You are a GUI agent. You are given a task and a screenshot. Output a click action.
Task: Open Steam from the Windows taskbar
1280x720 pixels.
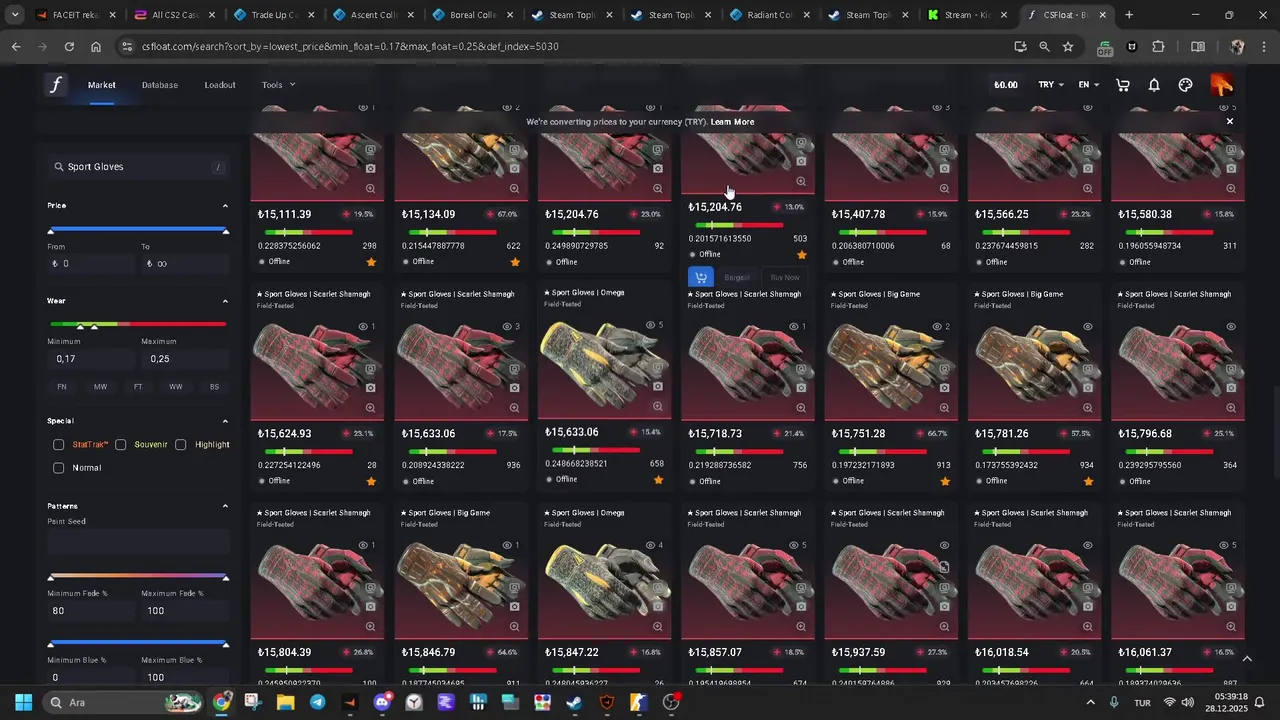(x=574, y=703)
